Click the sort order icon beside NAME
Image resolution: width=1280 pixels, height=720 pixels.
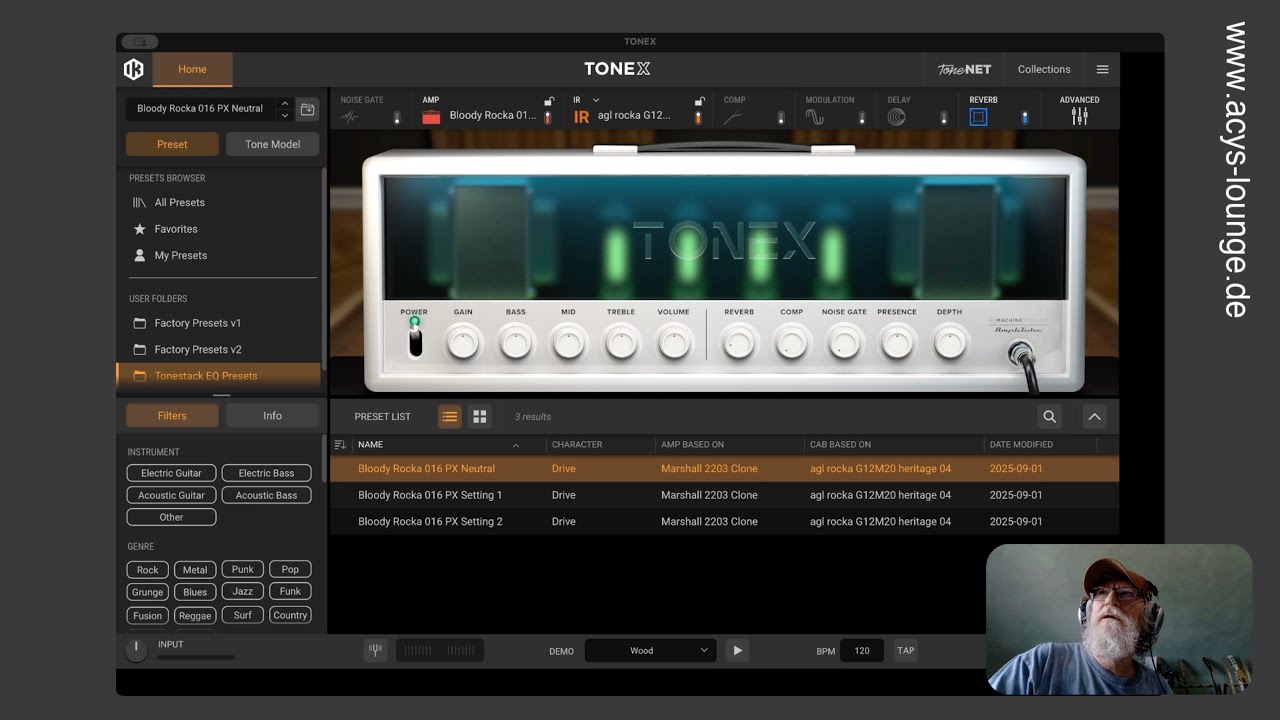tap(340, 445)
